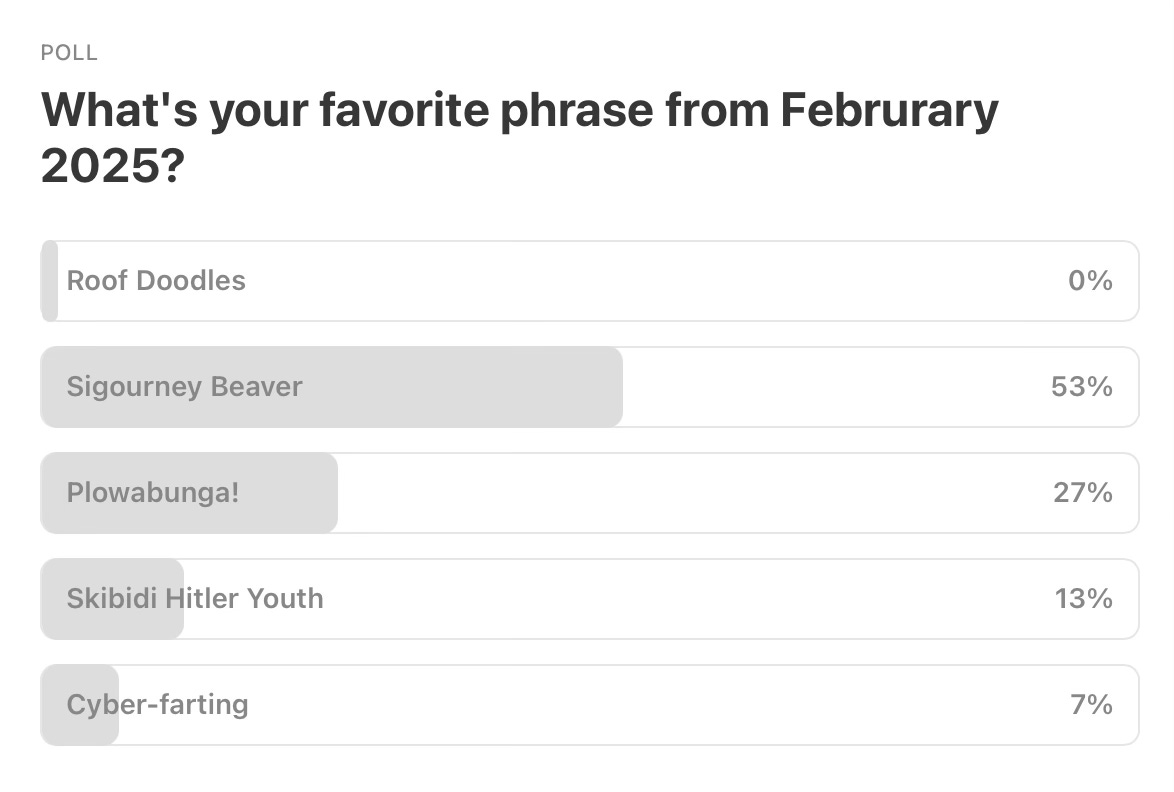Click the 53% result percentage

click(1081, 387)
